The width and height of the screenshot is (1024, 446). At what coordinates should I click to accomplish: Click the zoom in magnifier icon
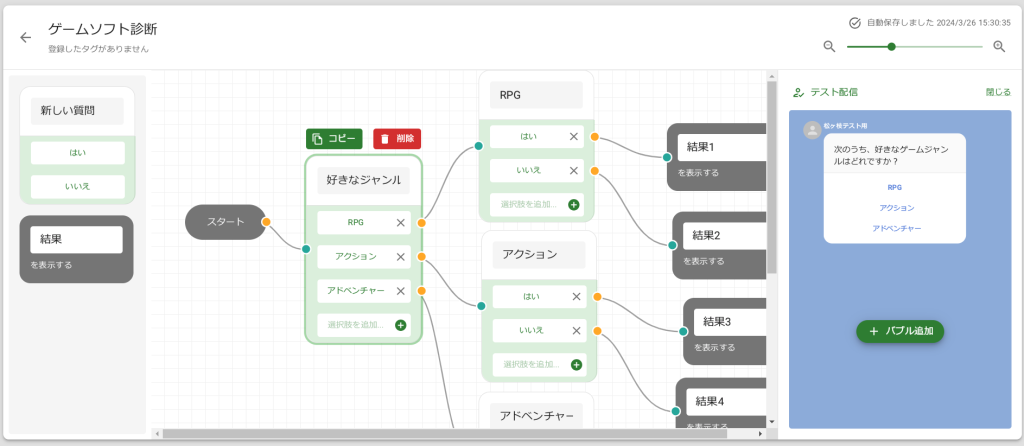tap(999, 46)
